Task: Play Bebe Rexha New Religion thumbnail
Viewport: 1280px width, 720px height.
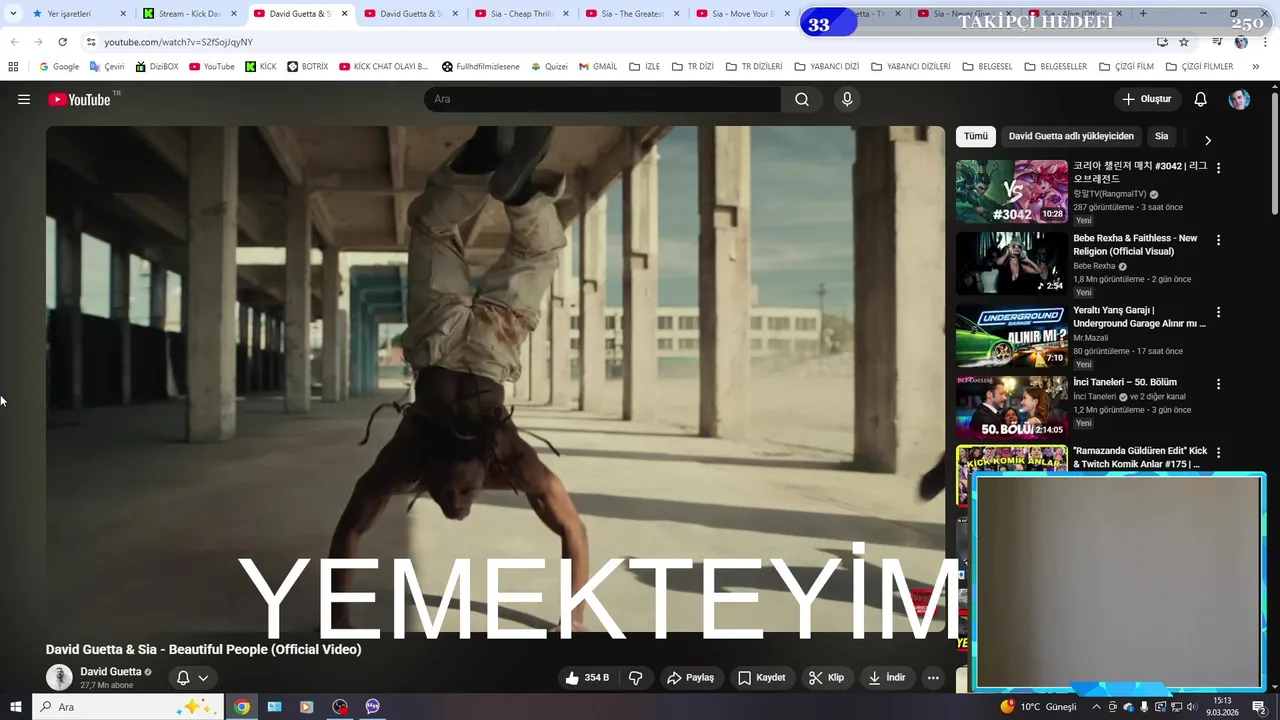Action: pos(1011,263)
